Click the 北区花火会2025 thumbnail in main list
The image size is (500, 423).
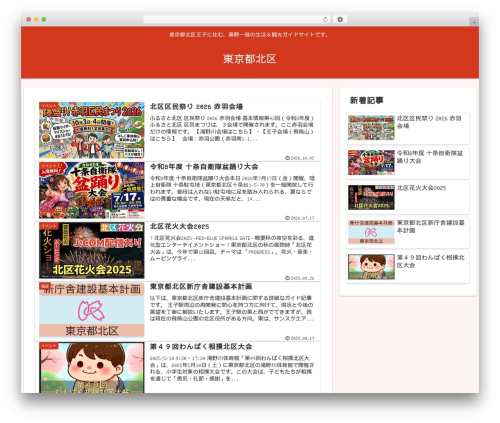[x=92, y=250]
